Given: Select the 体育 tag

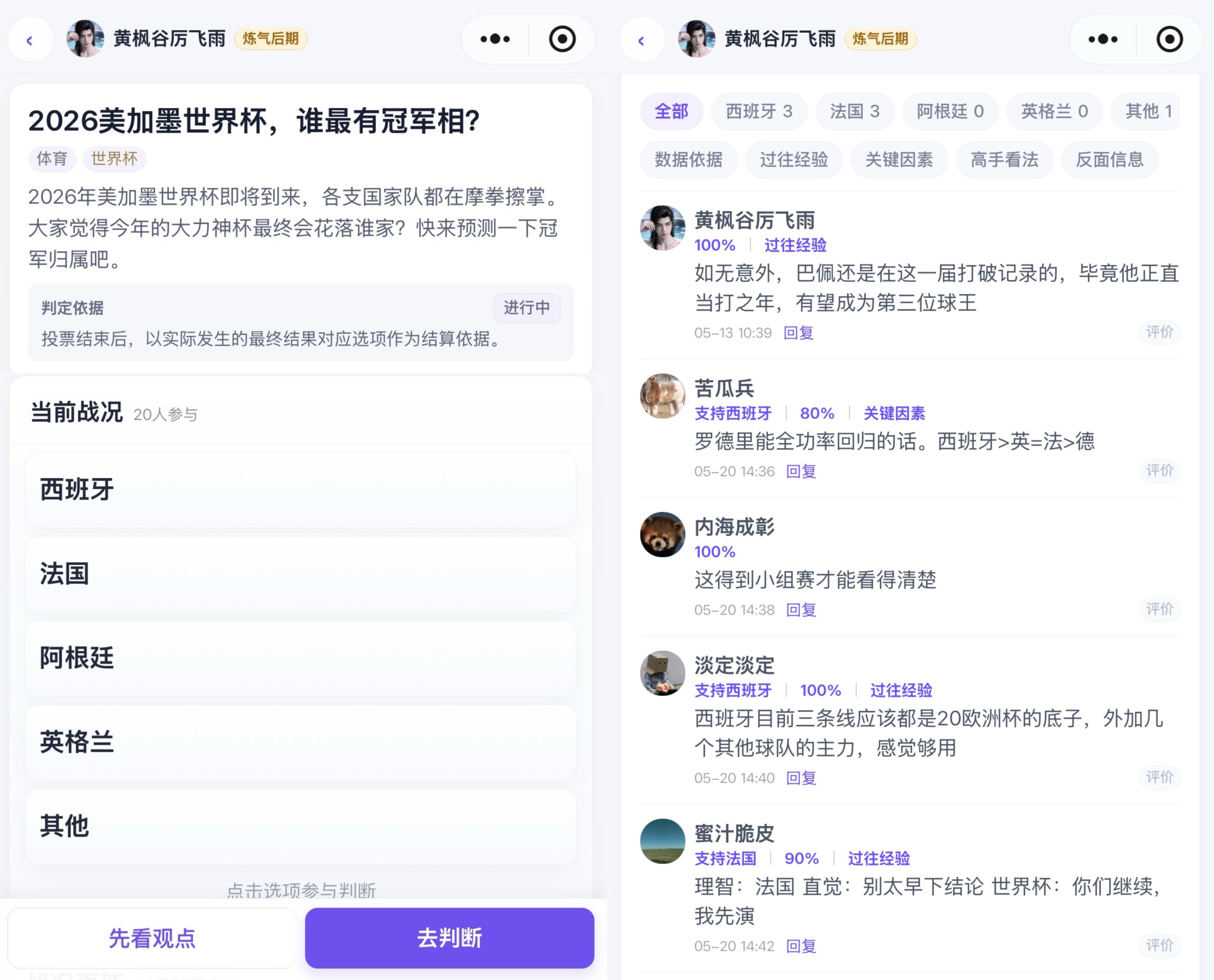Looking at the screenshot, I should pos(52,159).
